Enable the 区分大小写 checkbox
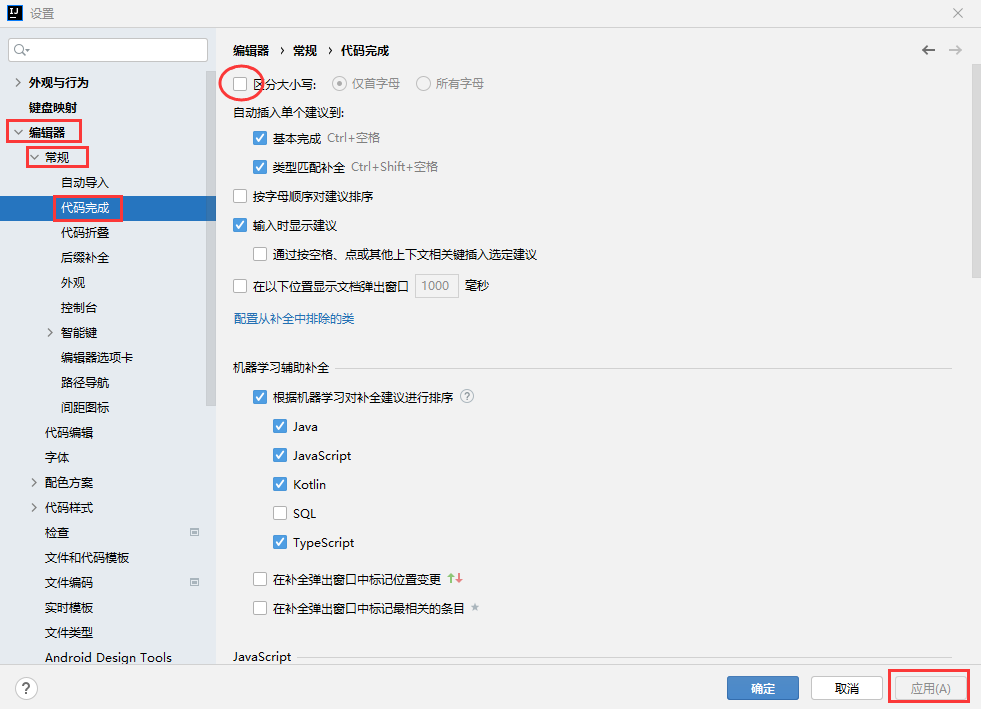 click(240, 84)
